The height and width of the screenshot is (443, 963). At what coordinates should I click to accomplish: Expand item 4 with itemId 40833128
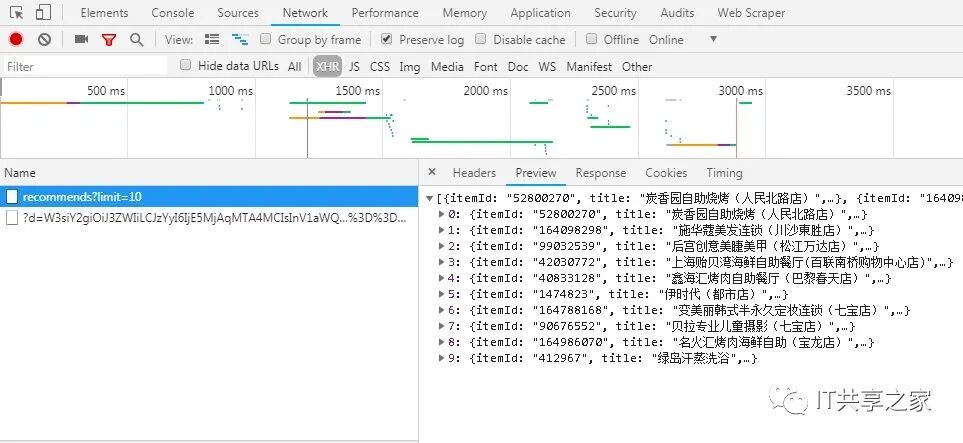point(441,278)
